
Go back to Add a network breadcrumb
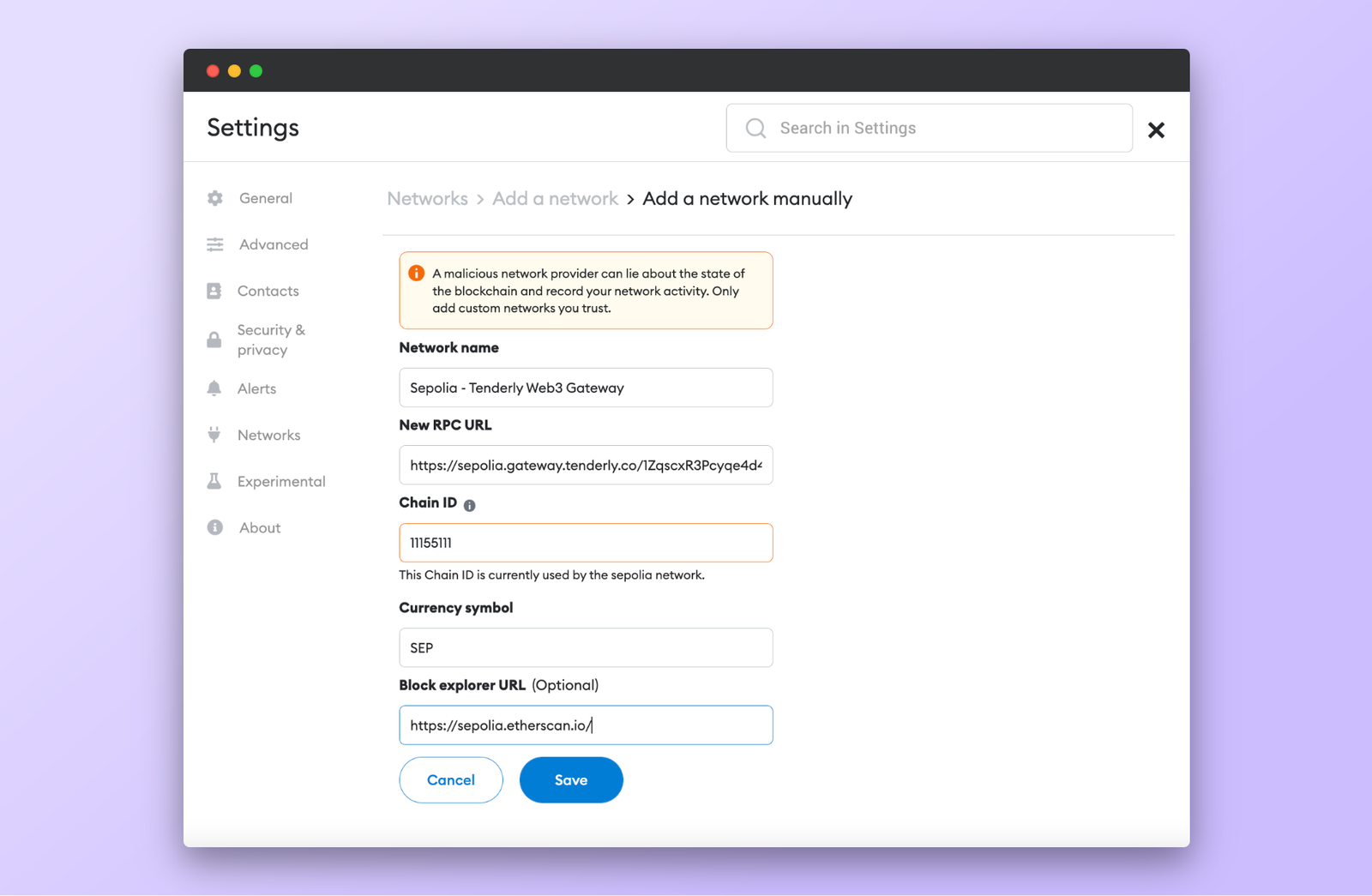[555, 198]
